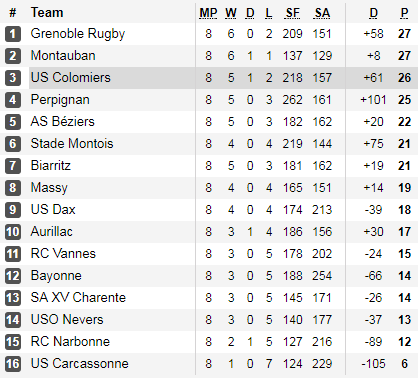Open the US Carcassonne team link

pos(79,364)
